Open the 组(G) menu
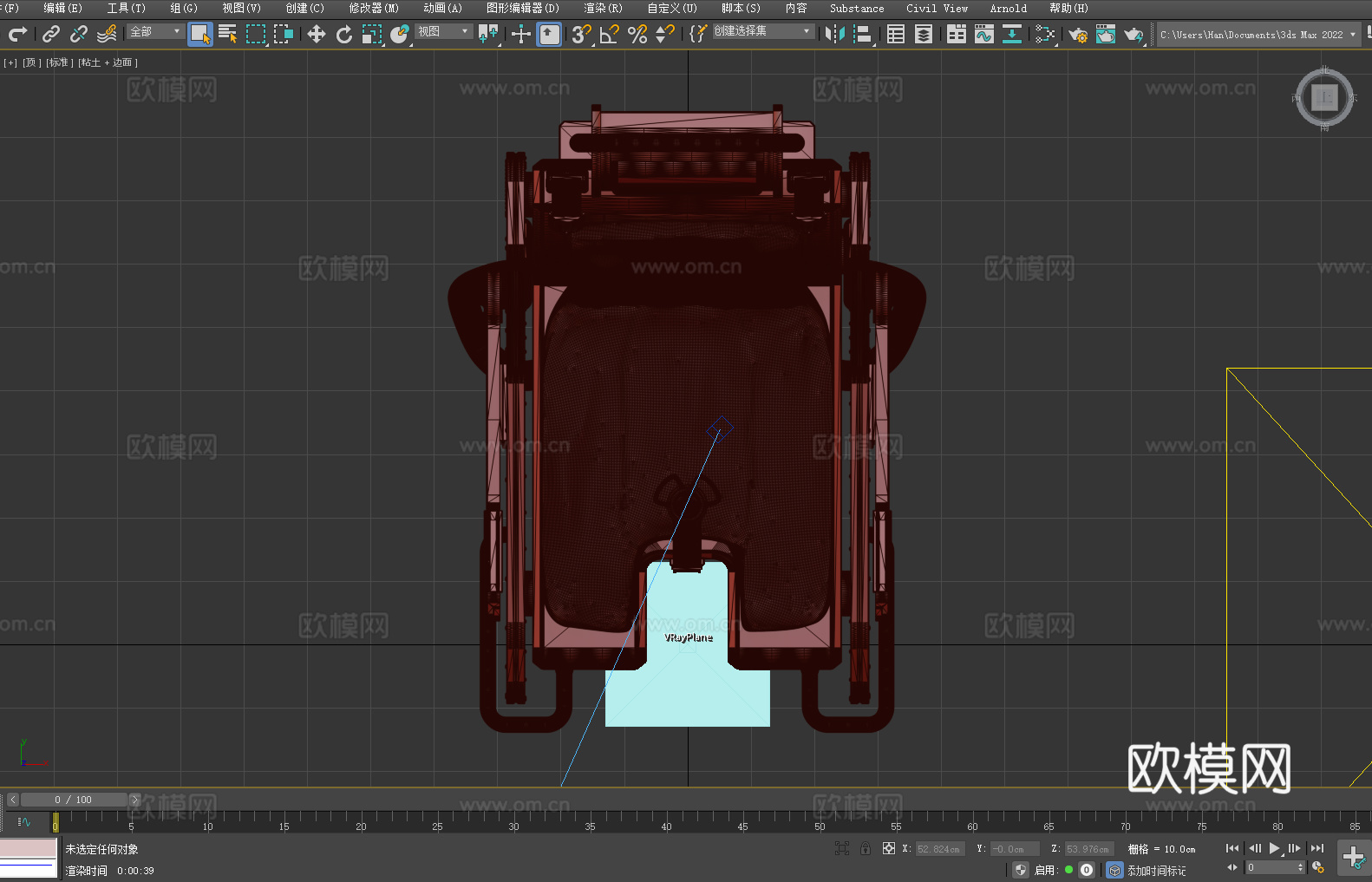Screen dimensions: 1372x882 (x=184, y=8)
